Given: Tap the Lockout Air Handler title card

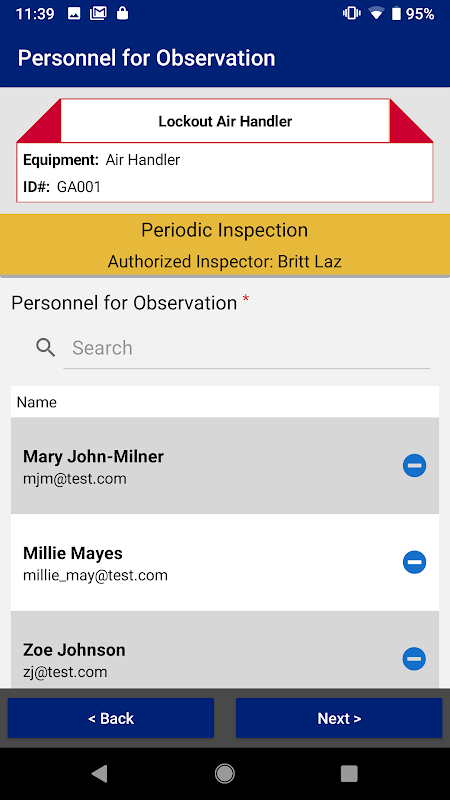Looking at the screenshot, I should point(225,121).
